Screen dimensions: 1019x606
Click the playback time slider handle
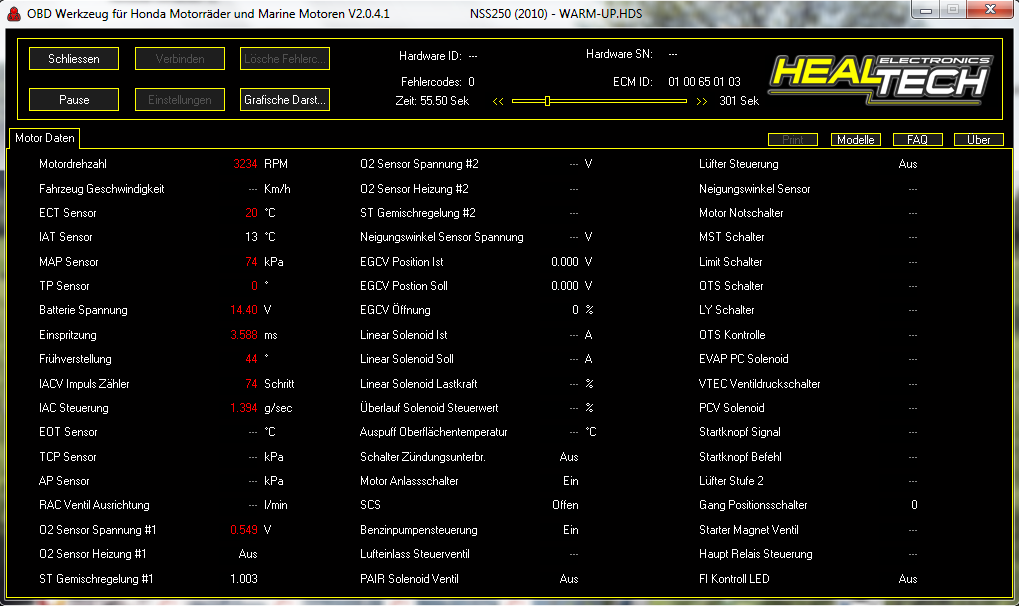(547, 101)
